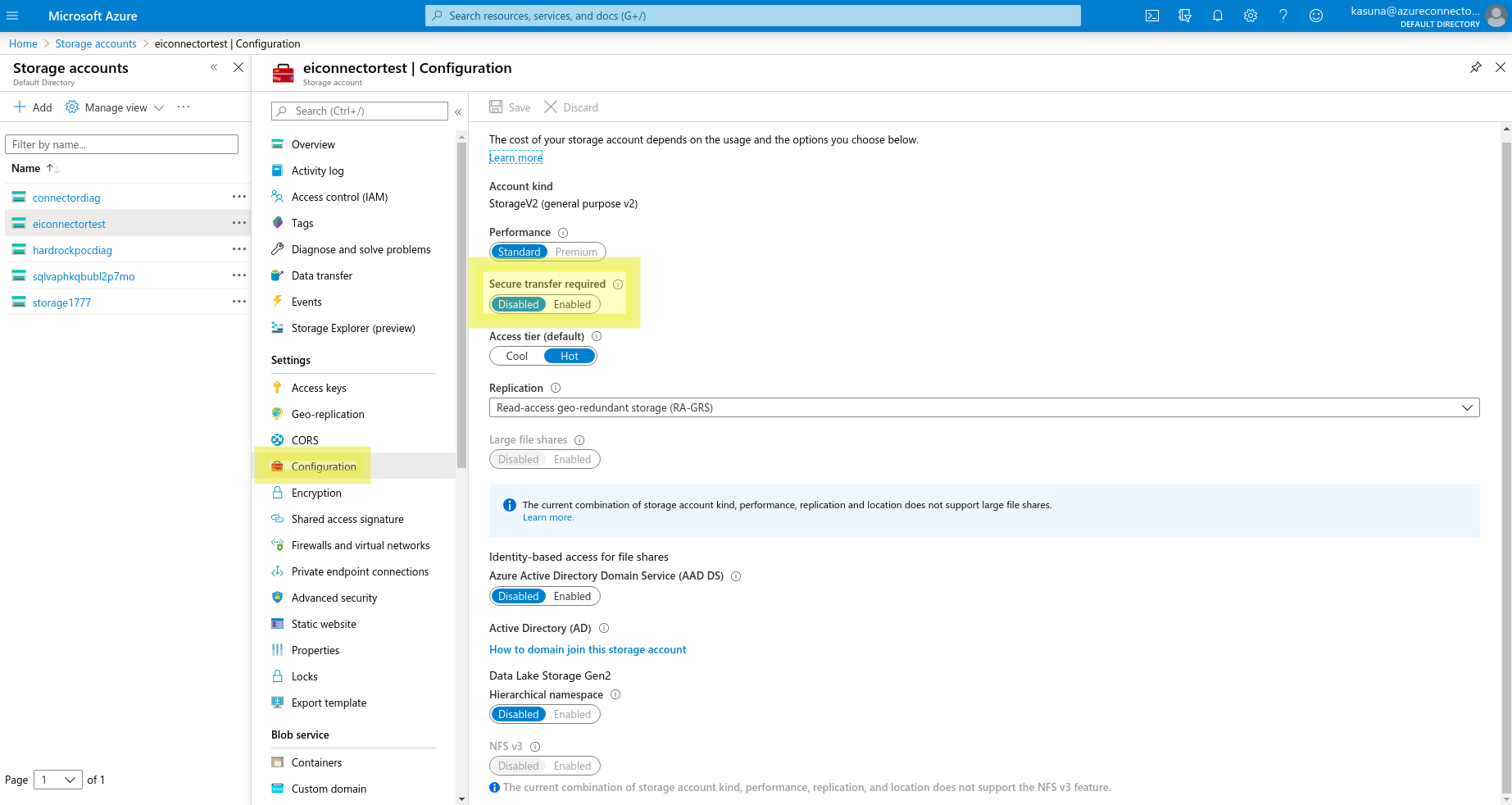Pin the Configuration blade
Viewport: 1512px width, 805px height.
pos(1475,68)
